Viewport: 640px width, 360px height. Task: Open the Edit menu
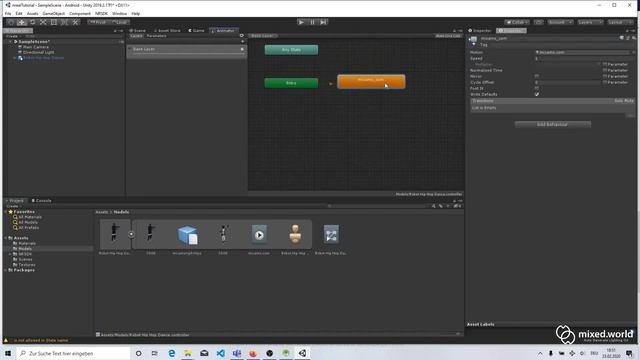19,13
